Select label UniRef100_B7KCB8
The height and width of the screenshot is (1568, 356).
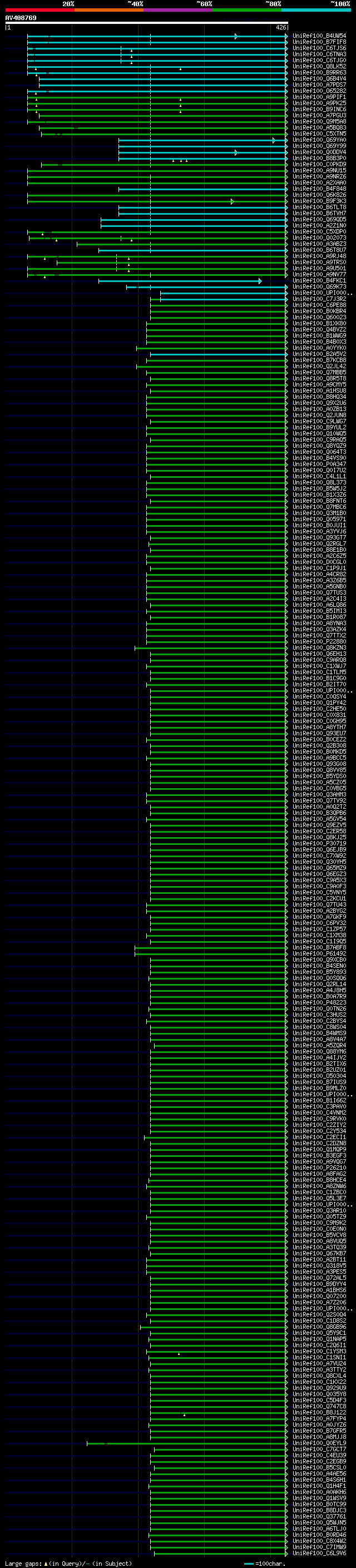point(319,360)
